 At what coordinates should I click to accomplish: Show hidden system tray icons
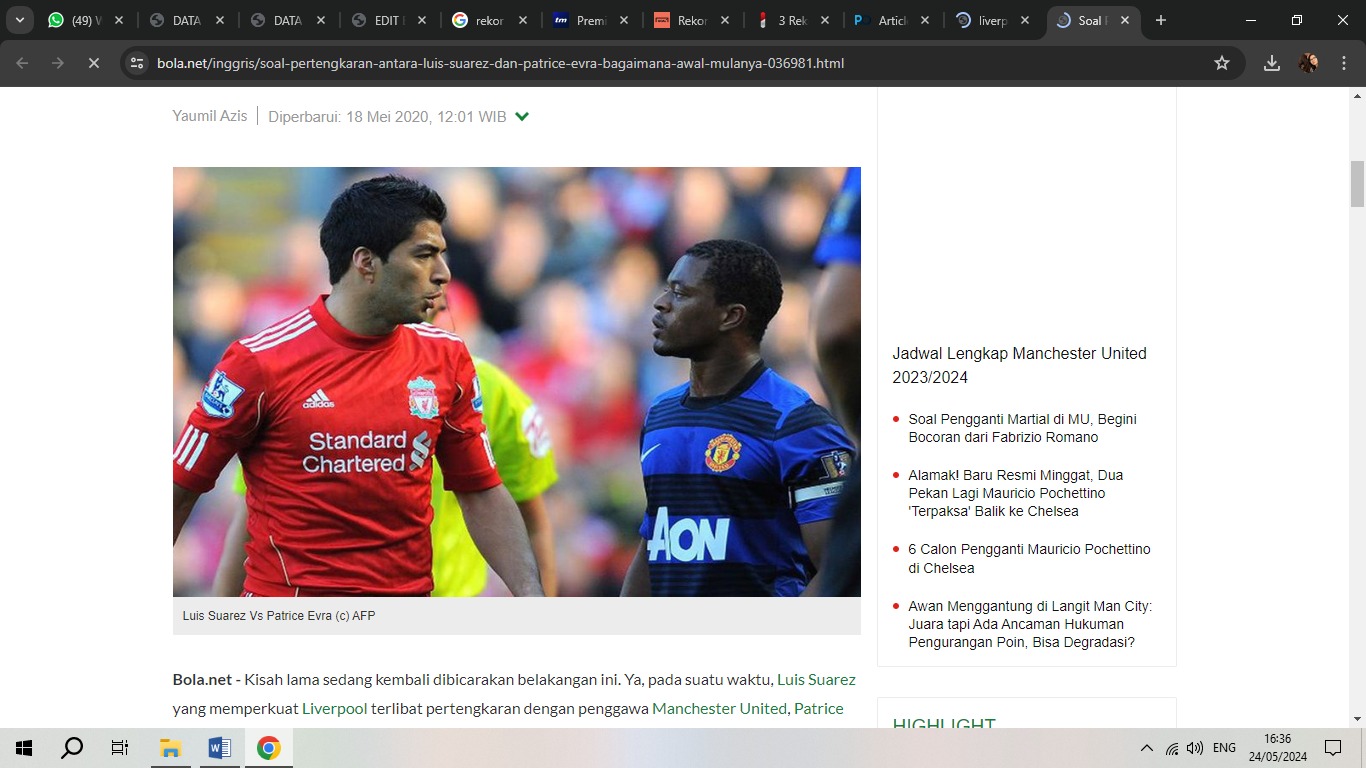1146,748
